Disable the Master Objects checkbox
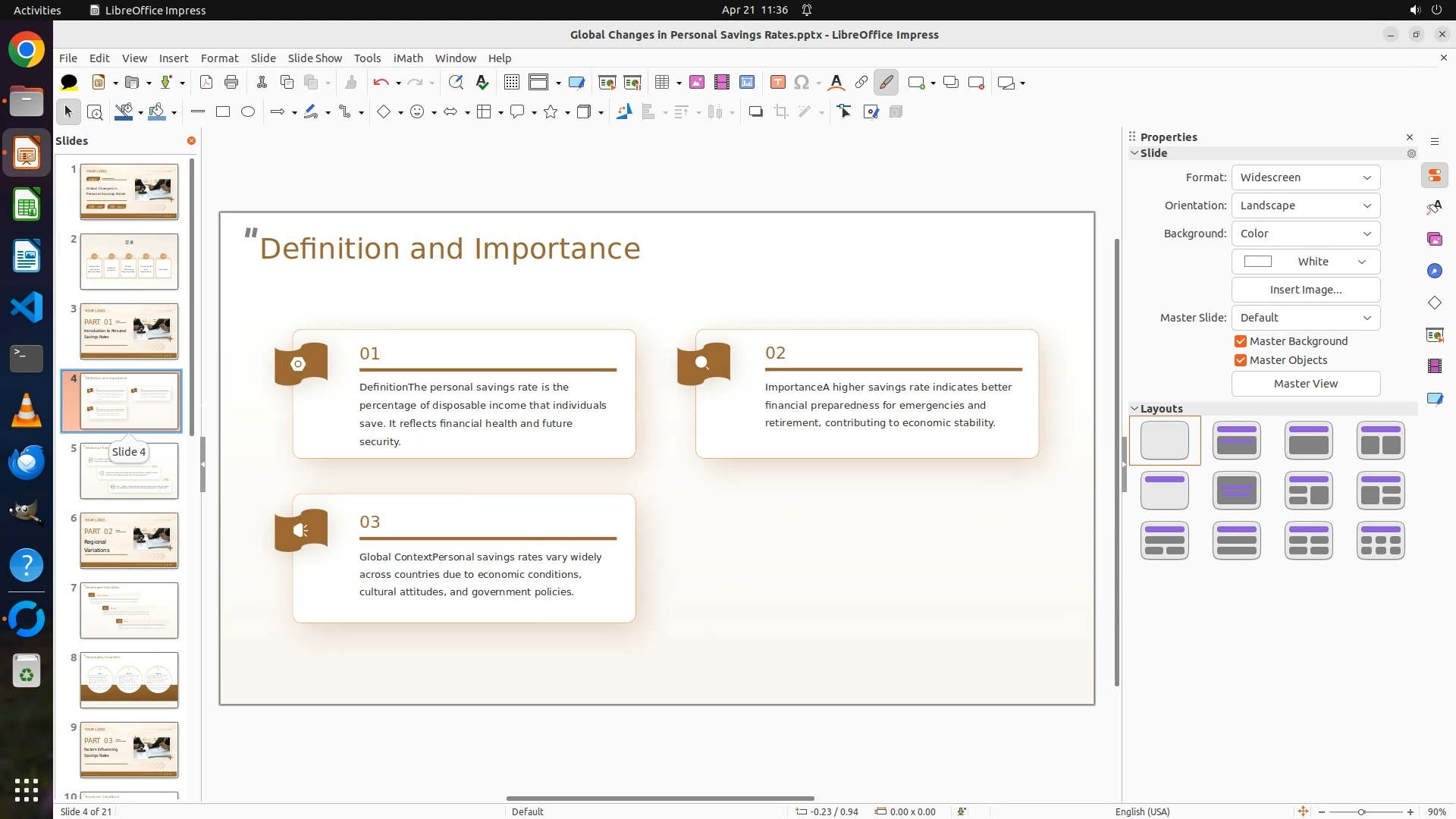This screenshot has height=819, width=1456. point(1241,360)
